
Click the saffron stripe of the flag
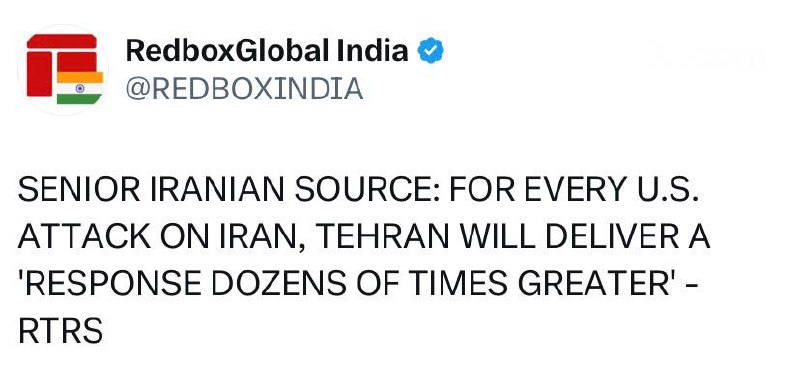(x=80, y=77)
